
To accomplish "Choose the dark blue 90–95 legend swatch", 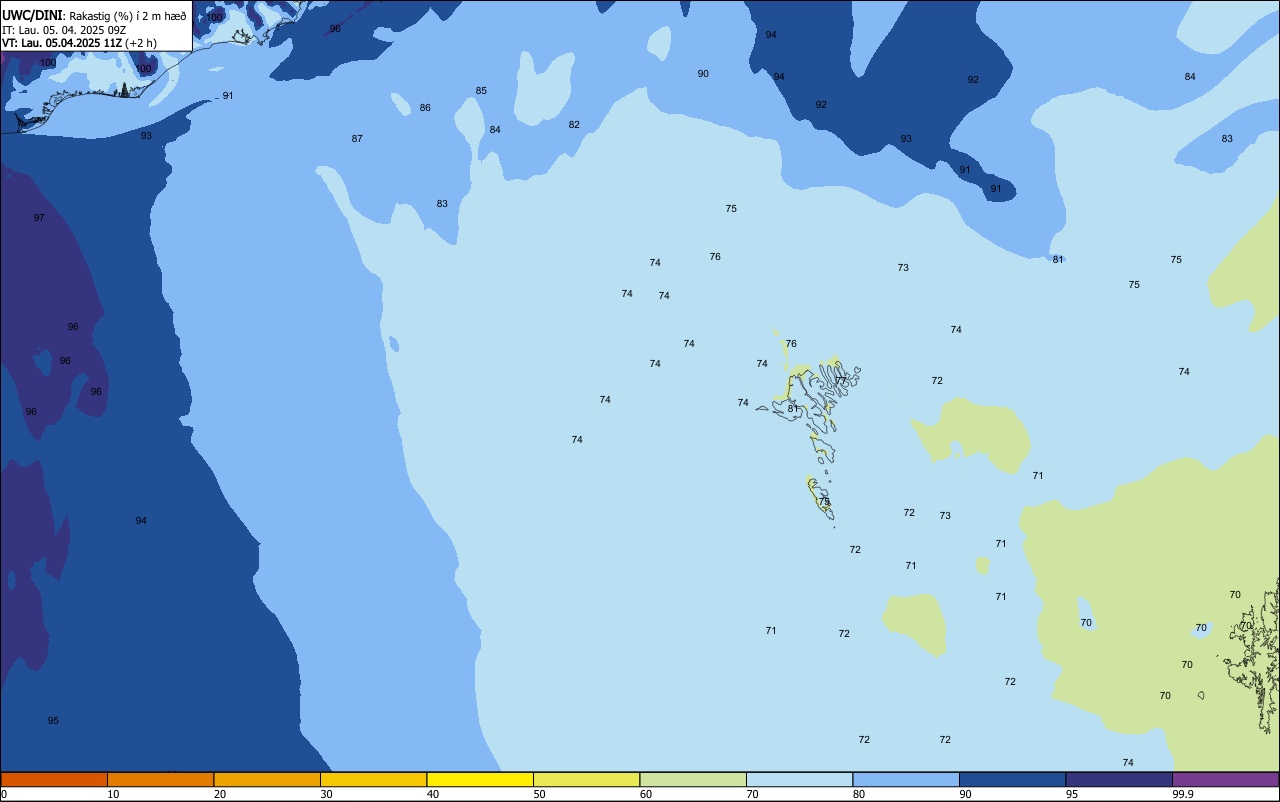I will [x=1012, y=779].
